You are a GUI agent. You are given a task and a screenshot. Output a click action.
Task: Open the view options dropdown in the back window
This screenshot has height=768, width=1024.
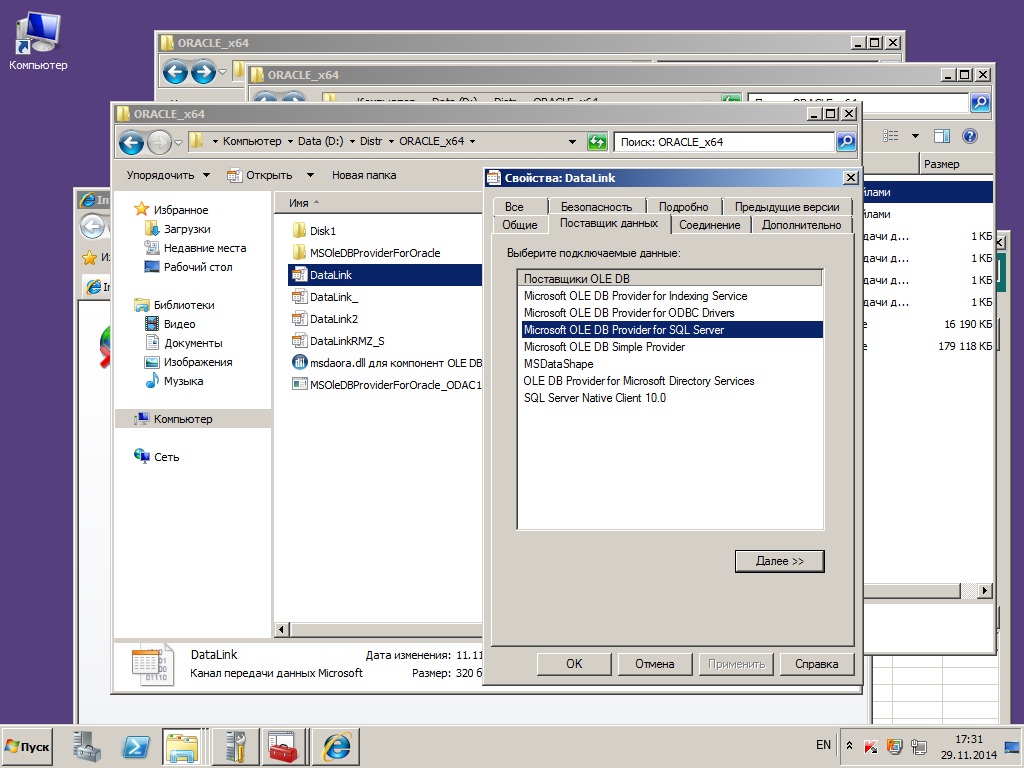915,136
